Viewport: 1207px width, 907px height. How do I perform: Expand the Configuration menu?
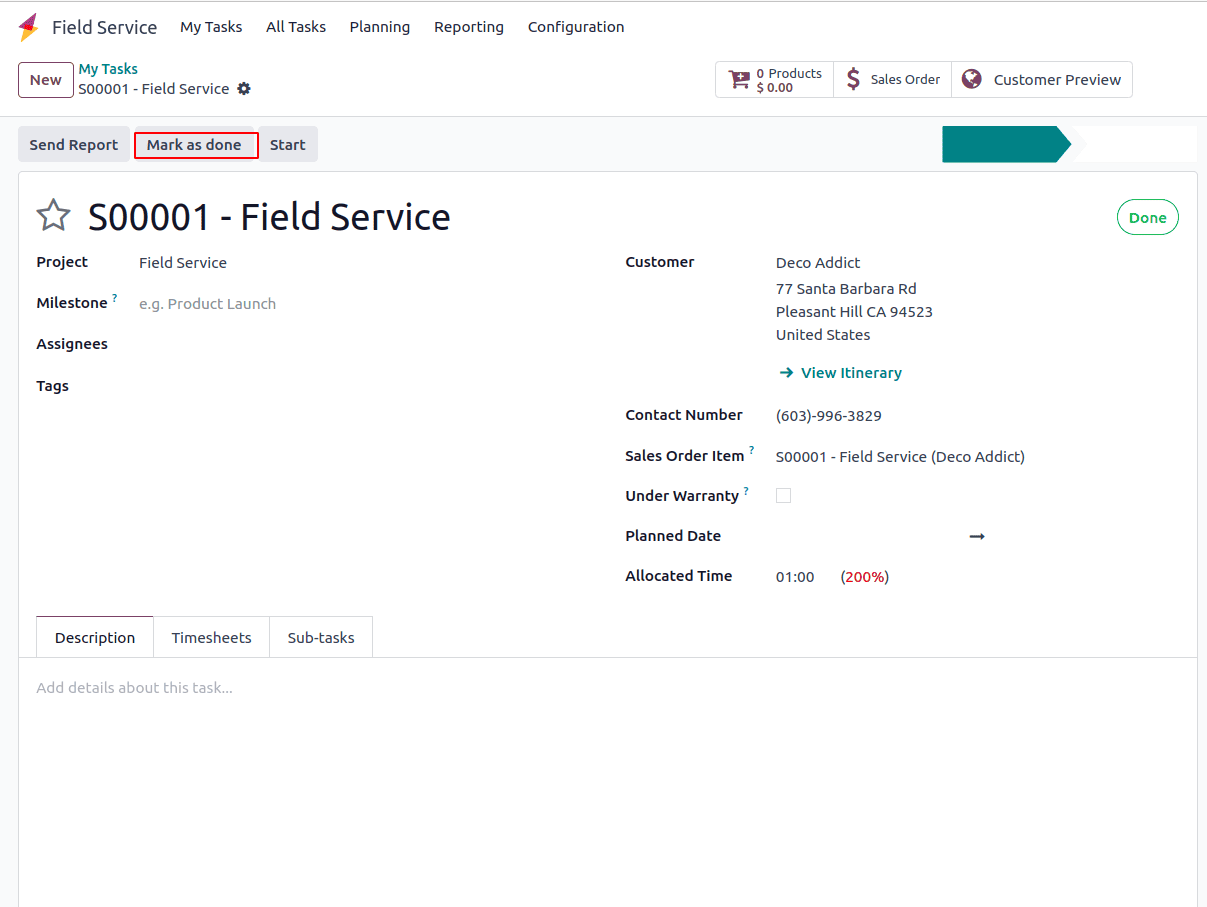click(x=575, y=27)
